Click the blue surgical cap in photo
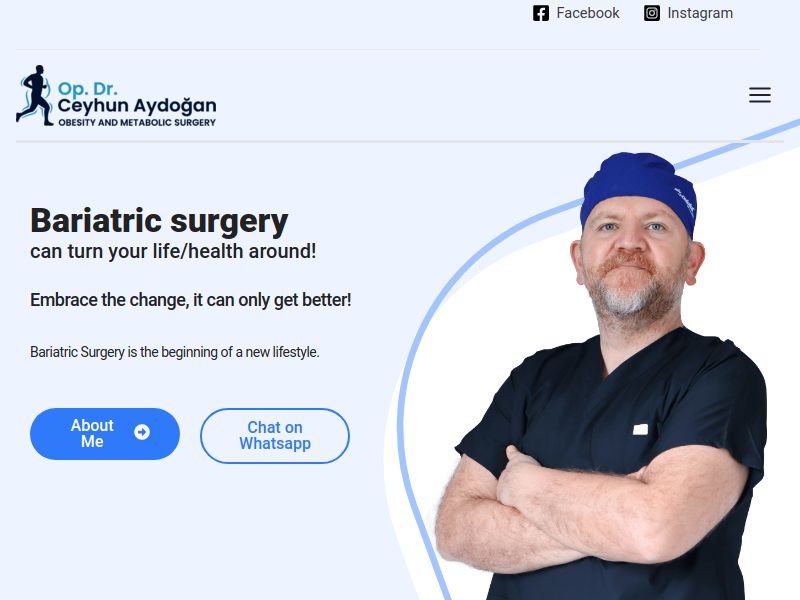This screenshot has width=800, height=600. (639, 190)
